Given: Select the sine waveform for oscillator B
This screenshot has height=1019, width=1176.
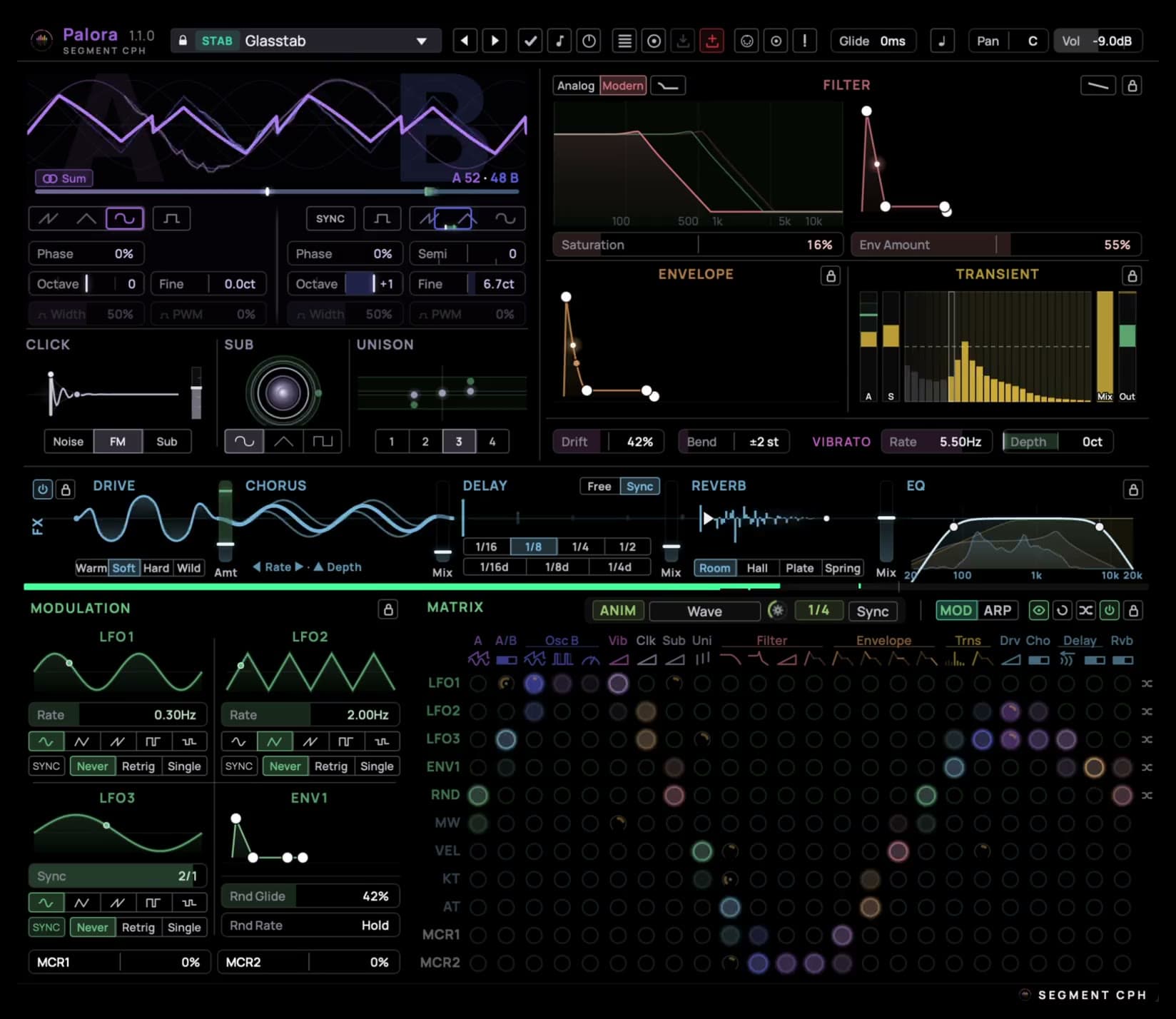Looking at the screenshot, I should point(505,218).
